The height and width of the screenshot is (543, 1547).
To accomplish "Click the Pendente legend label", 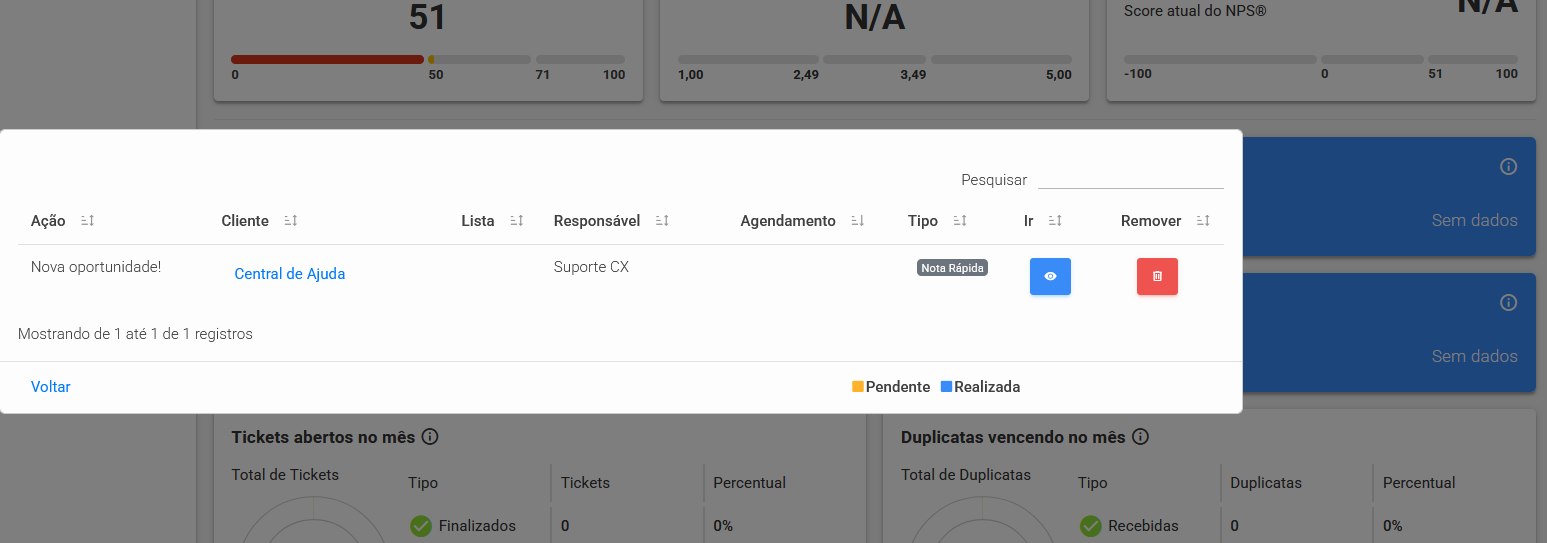I will click(898, 387).
